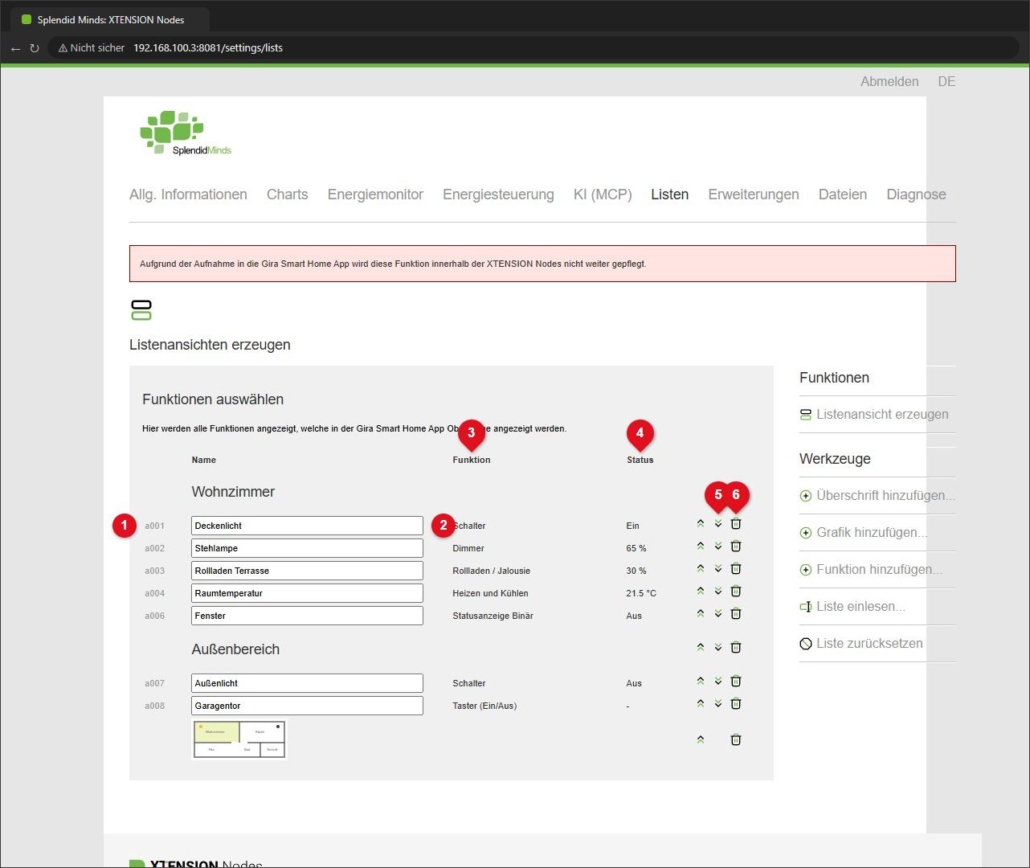This screenshot has width=1030, height=868.
Task: Click the browser address bar URL
Action: 208,48
